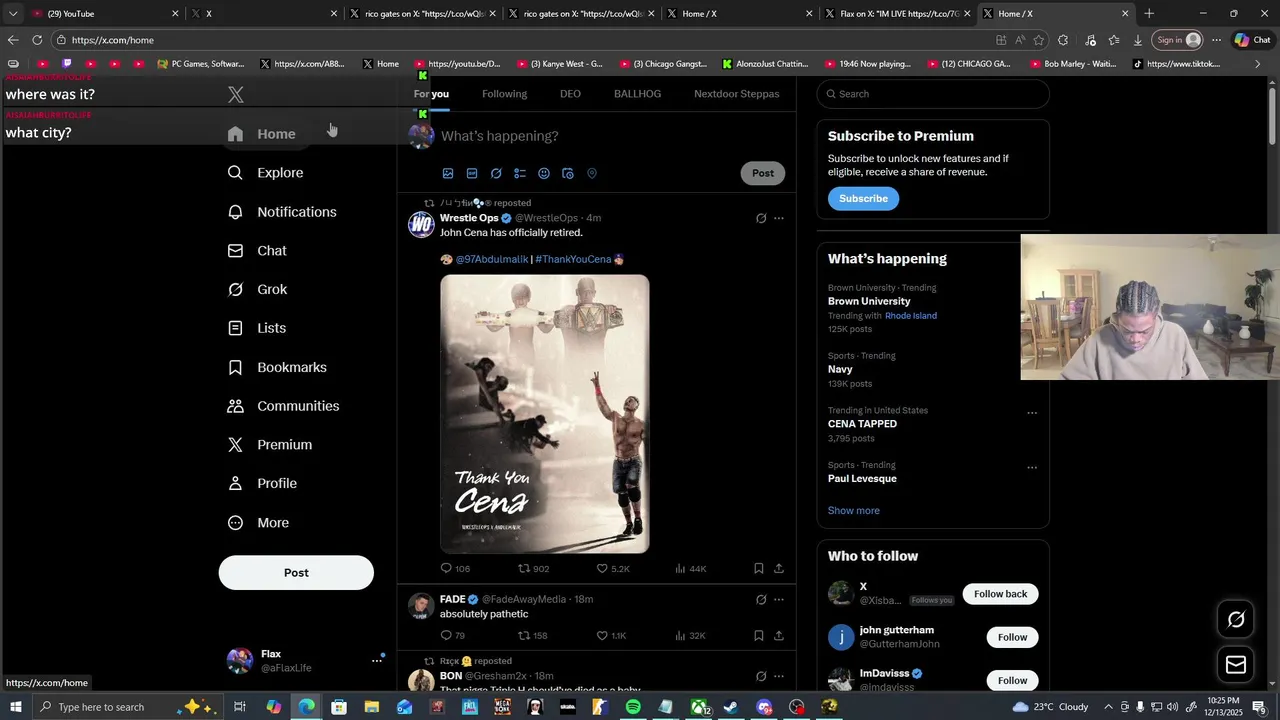Repost the FADE post

pyautogui.click(x=532, y=635)
